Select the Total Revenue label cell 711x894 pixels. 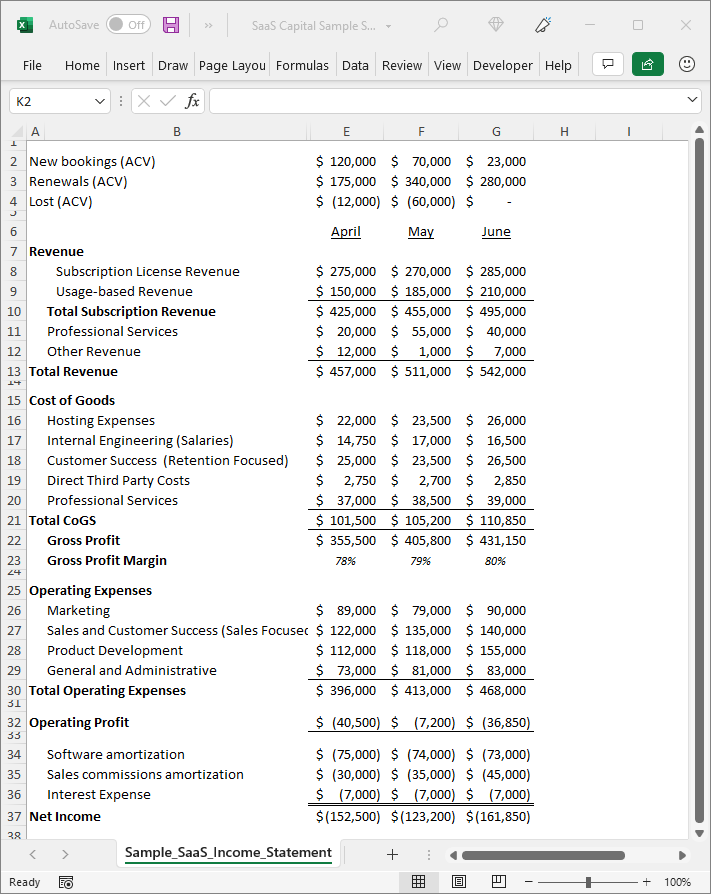pyautogui.click(x=73, y=372)
